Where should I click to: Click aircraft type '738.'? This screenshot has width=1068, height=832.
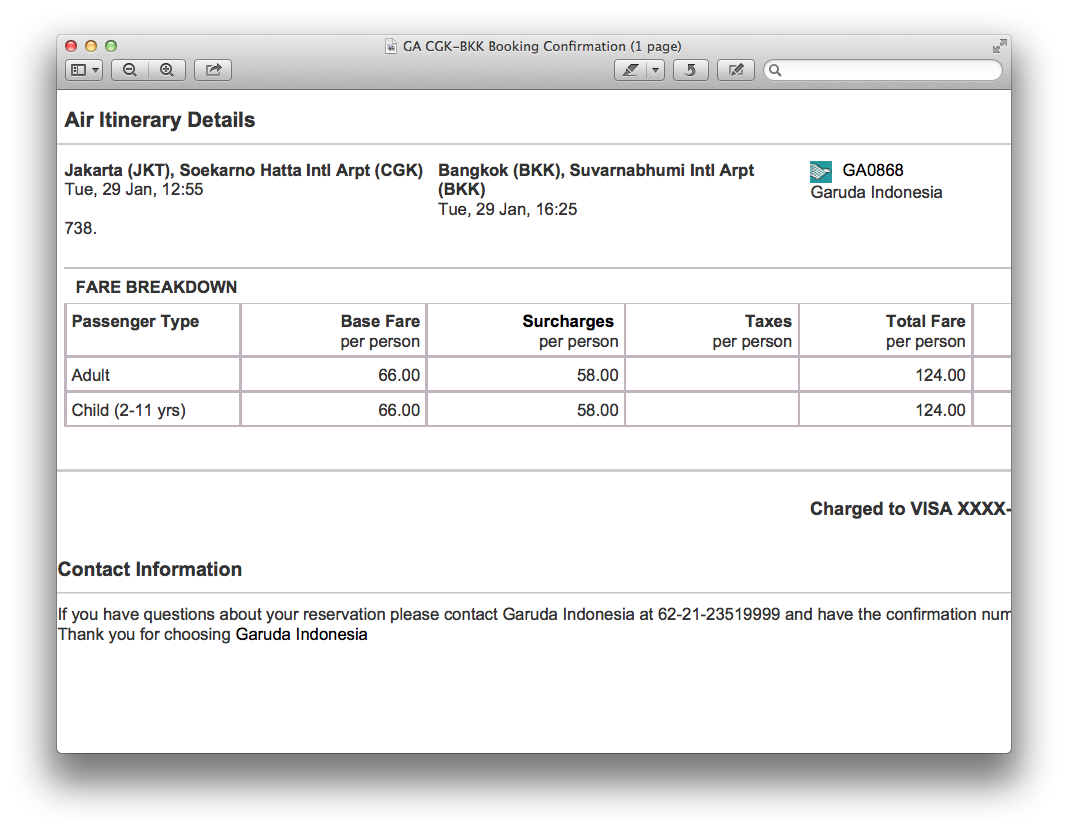tap(81, 228)
